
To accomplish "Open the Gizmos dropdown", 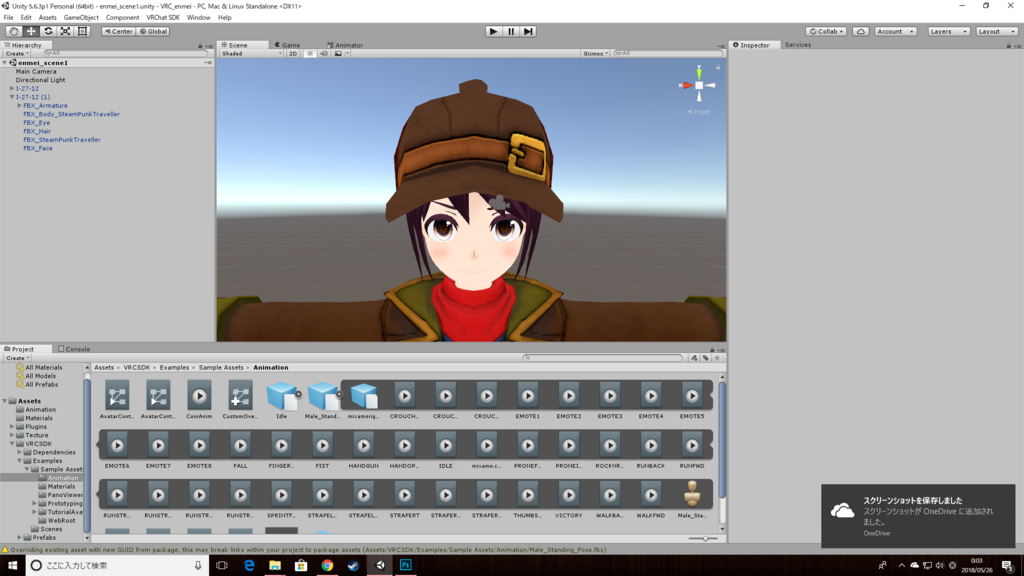I will tap(597, 53).
